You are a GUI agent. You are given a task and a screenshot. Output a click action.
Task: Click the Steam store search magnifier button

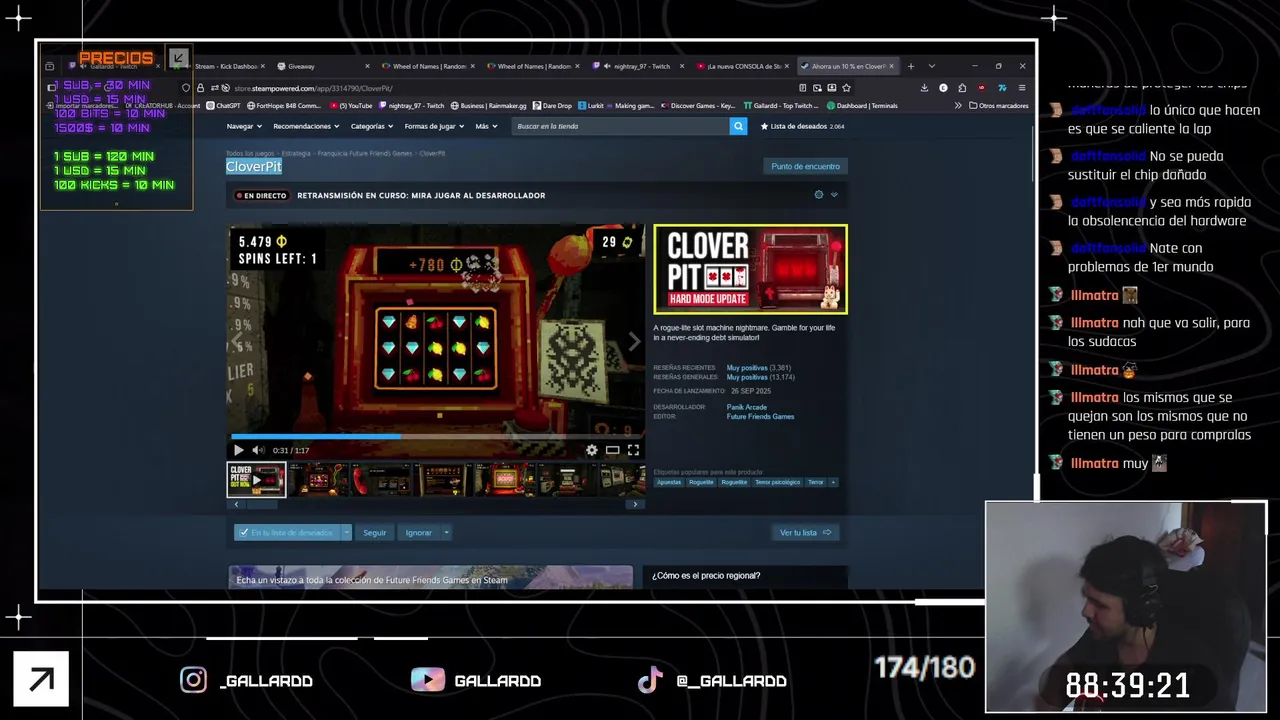point(738,126)
